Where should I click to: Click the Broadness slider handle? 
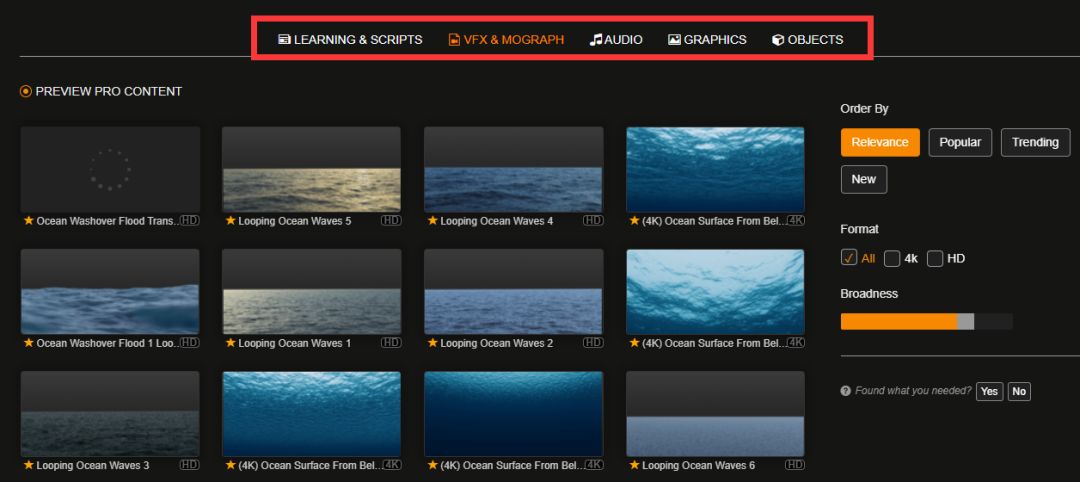(x=966, y=321)
